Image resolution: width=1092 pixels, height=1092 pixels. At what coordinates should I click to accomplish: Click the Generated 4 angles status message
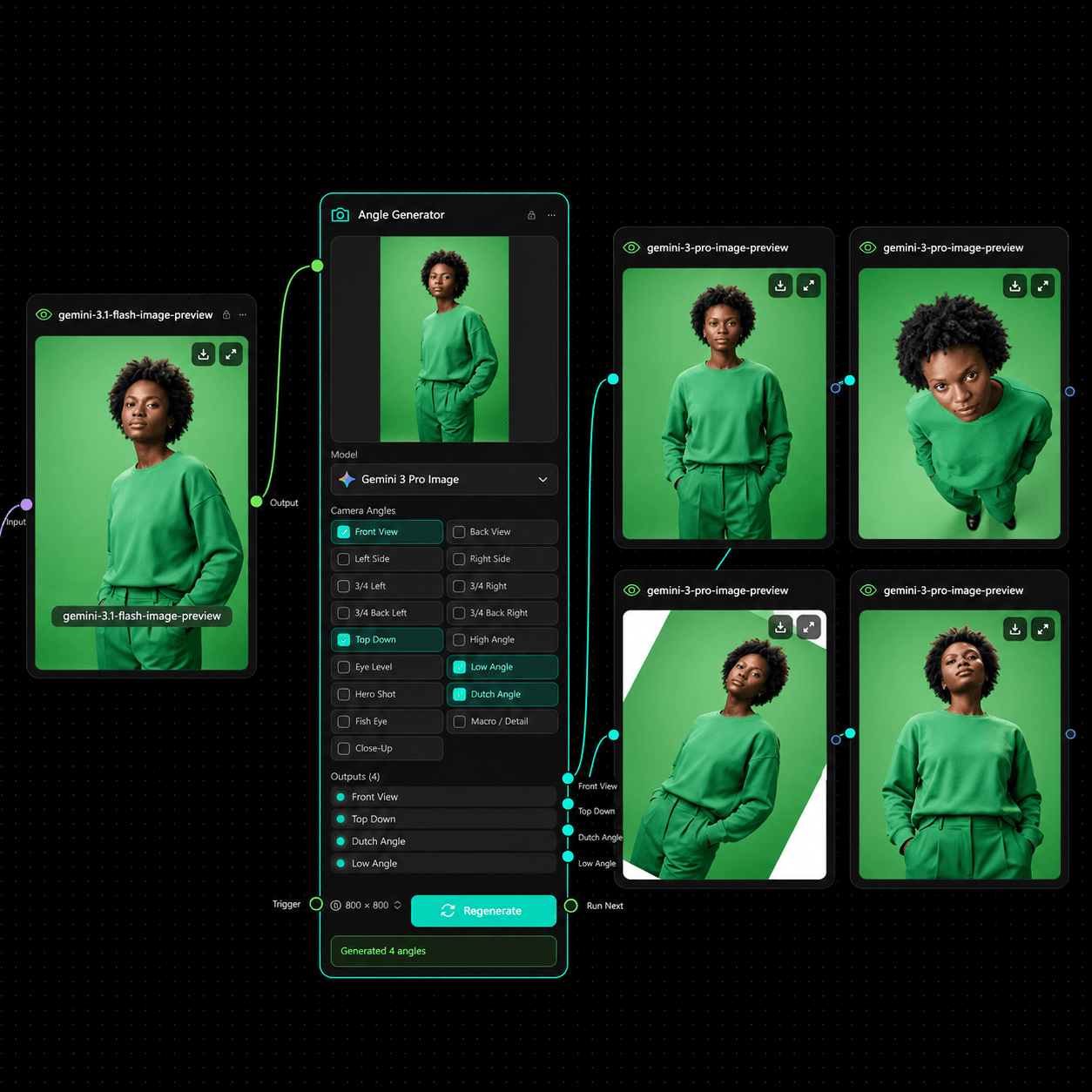point(443,951)
